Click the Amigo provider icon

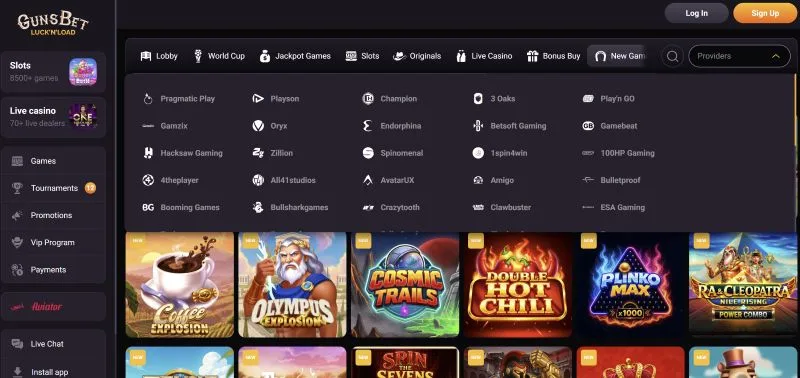coord(478,180)
